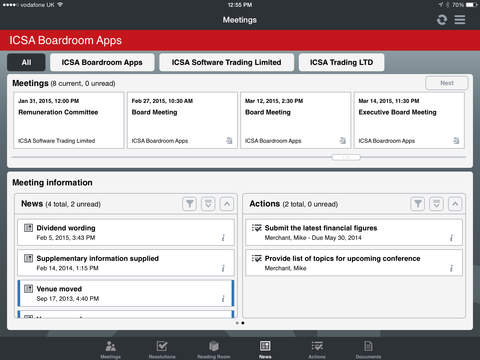Filter the News list

(190, 204)
